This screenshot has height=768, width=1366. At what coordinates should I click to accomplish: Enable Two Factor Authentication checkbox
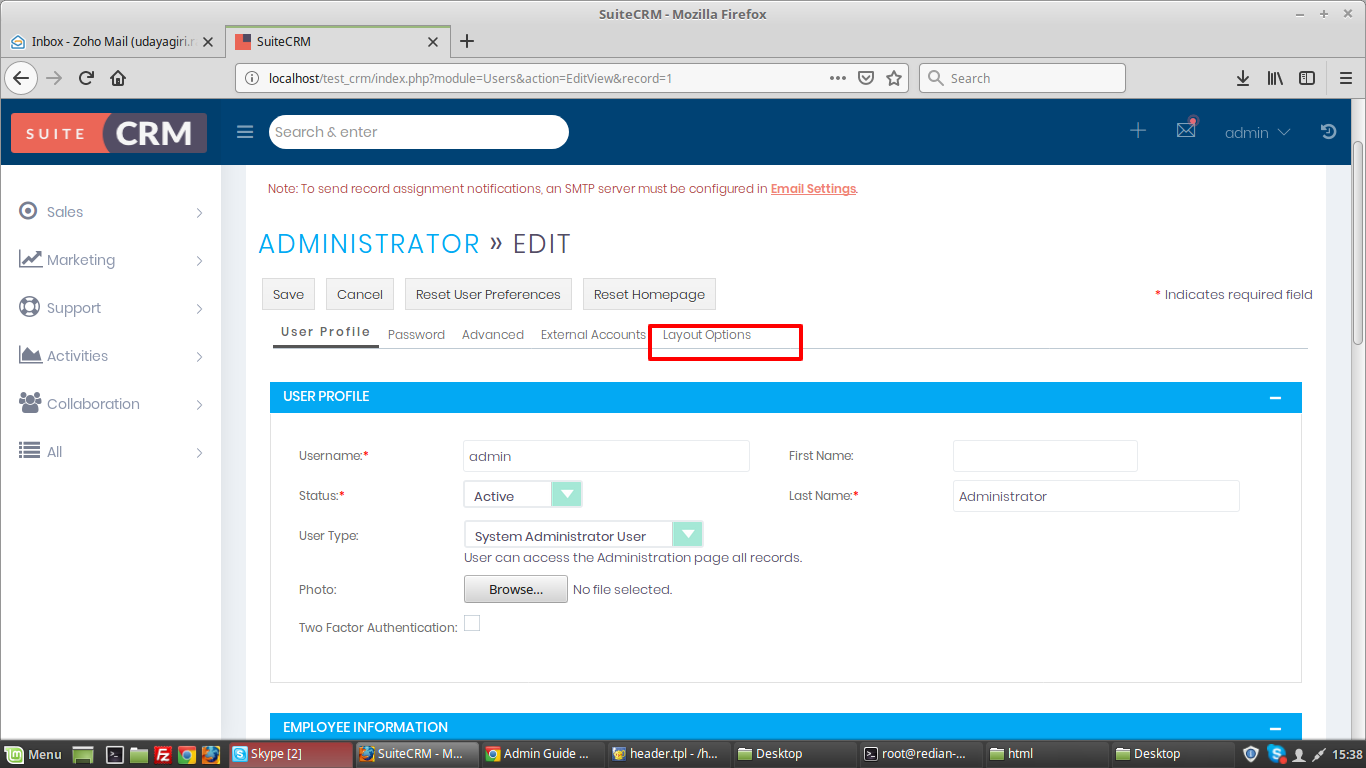click(472, 623)
